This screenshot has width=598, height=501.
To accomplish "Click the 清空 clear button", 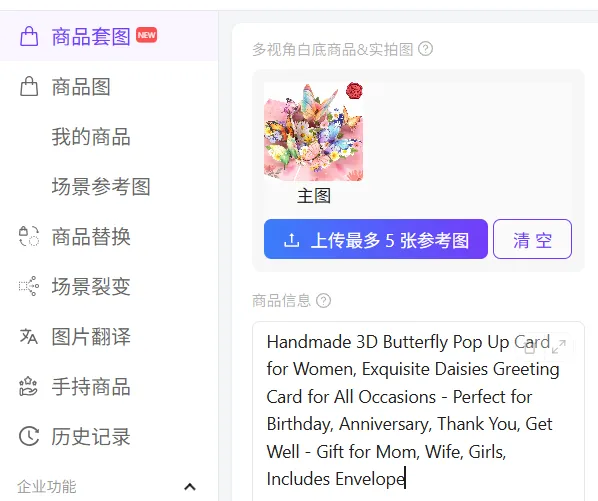I will click(532, 239).
